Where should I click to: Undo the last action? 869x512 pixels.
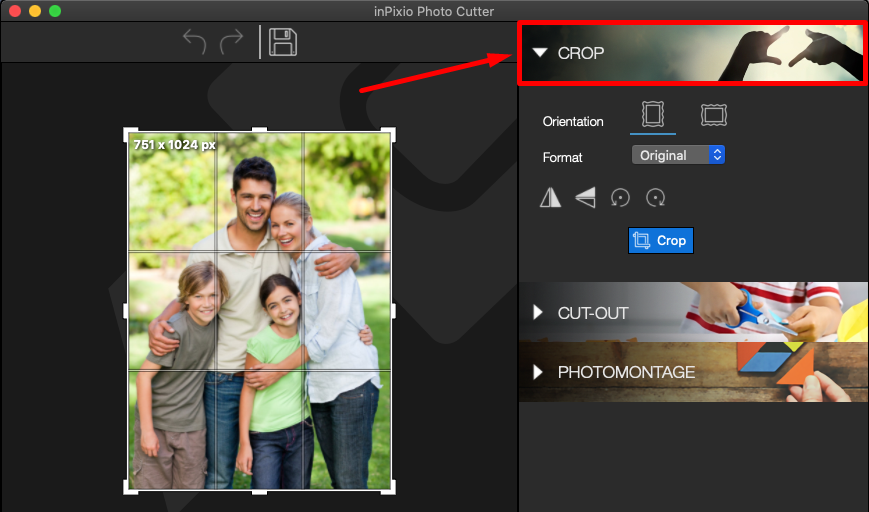click(x=195, y=42)
